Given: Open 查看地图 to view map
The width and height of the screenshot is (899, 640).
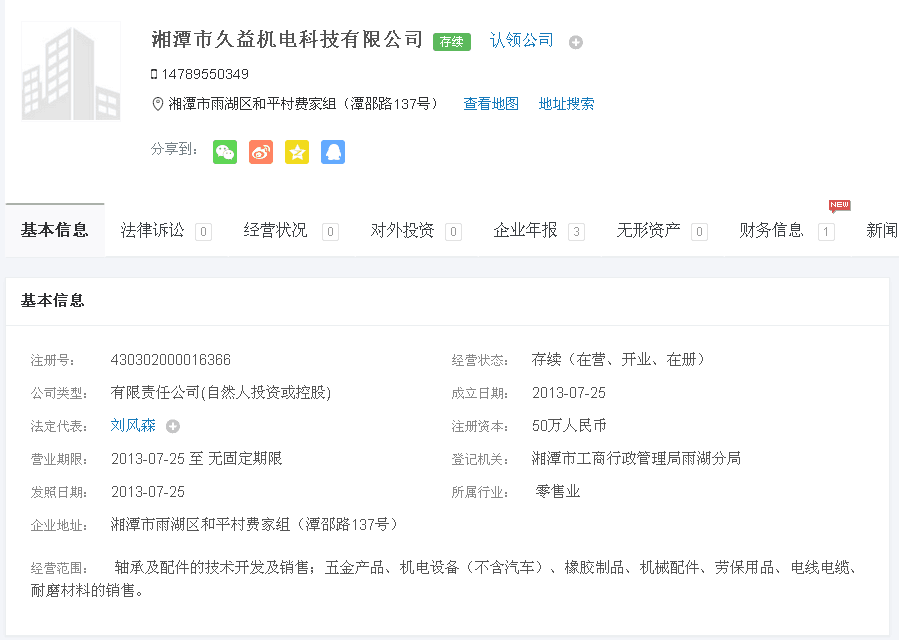Looking at the screenshot, I should click(x=491, y=104).
